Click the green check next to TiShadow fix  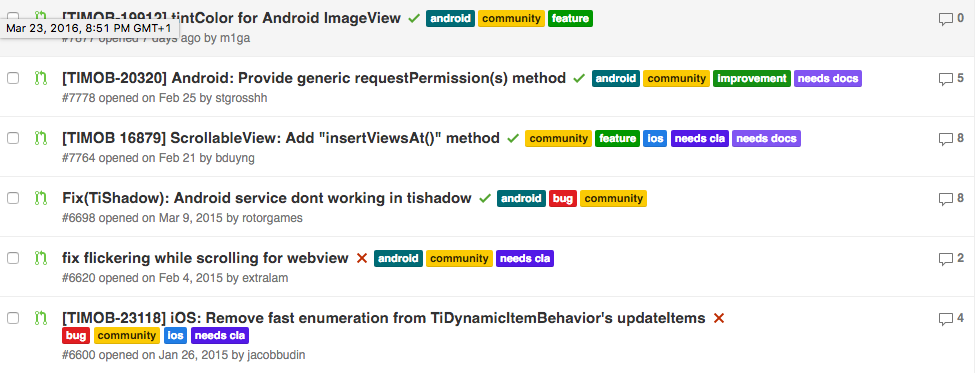tap(484, 198)
